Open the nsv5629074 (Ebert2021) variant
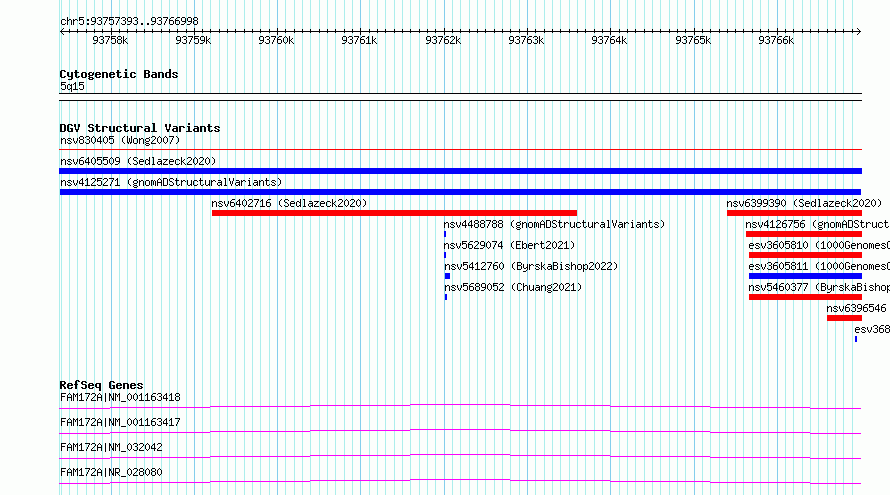 point(509,245)
